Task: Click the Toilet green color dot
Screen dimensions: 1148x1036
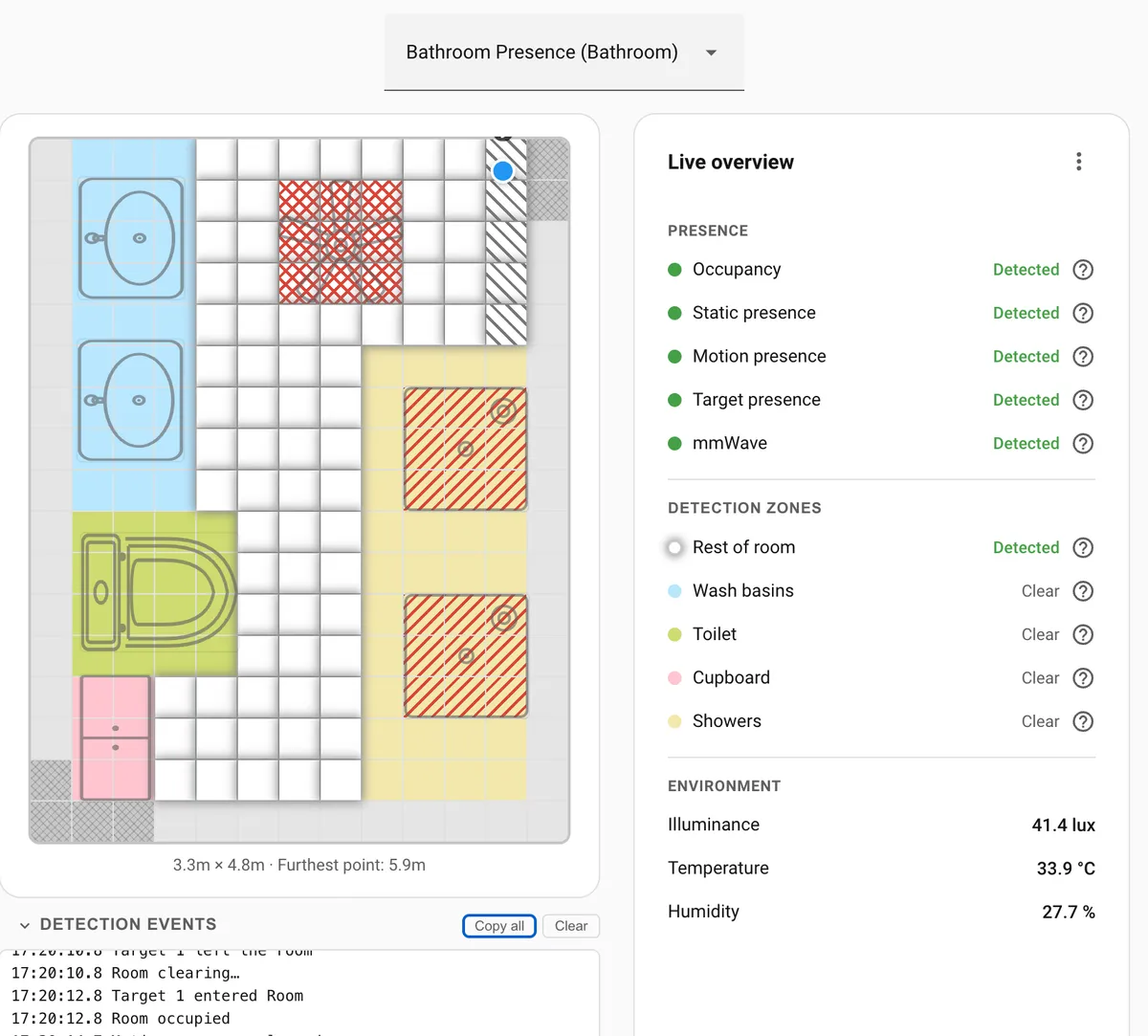Action: pyautogui.click(x=674, y=635)
